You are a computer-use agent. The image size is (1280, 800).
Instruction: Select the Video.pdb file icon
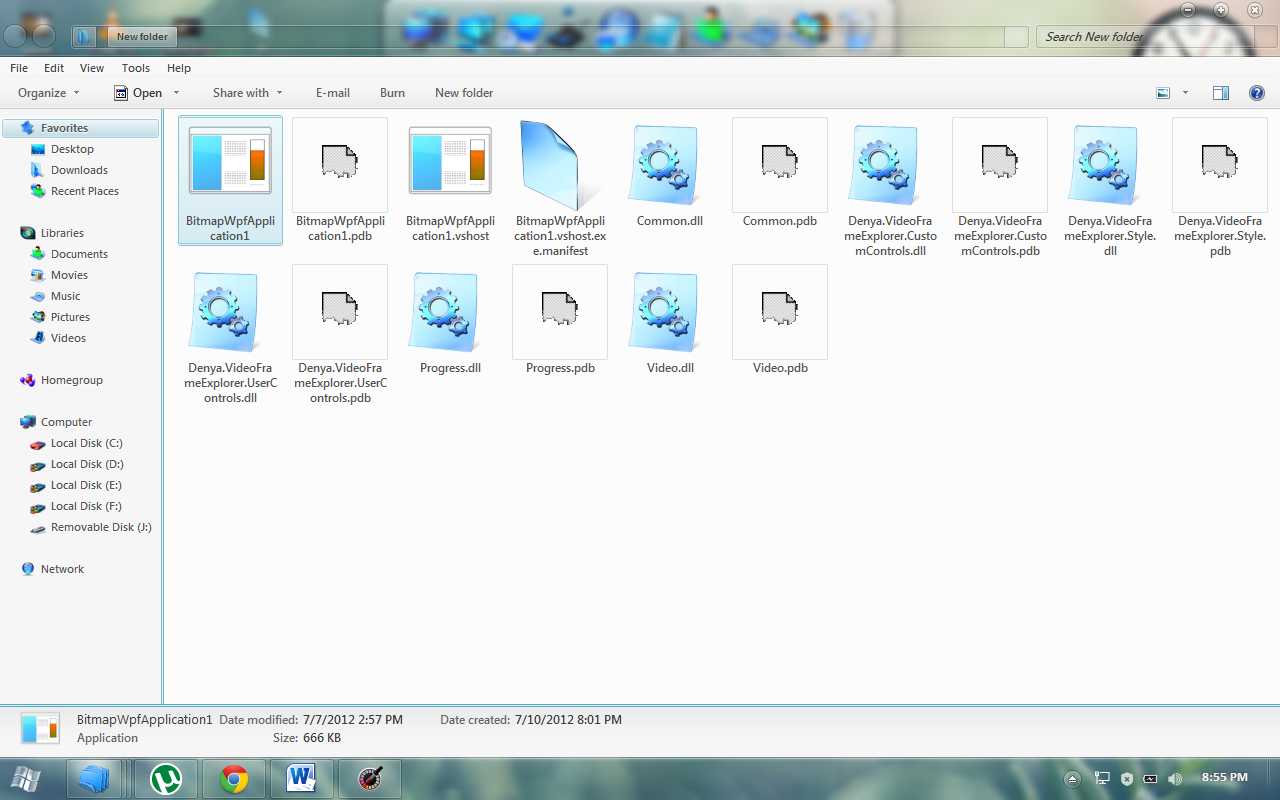coord(780,312)
